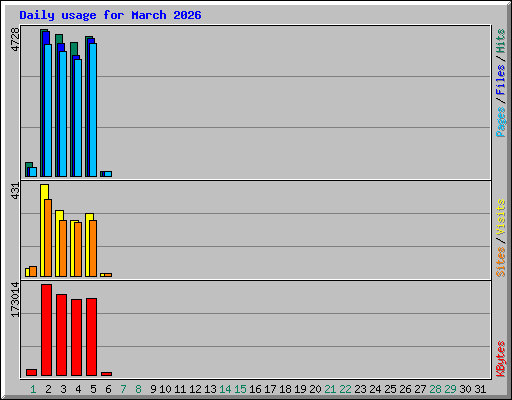Select green weekend day 22 label
The width and height of the screenshot is (512, 400).
click(345, 389)
